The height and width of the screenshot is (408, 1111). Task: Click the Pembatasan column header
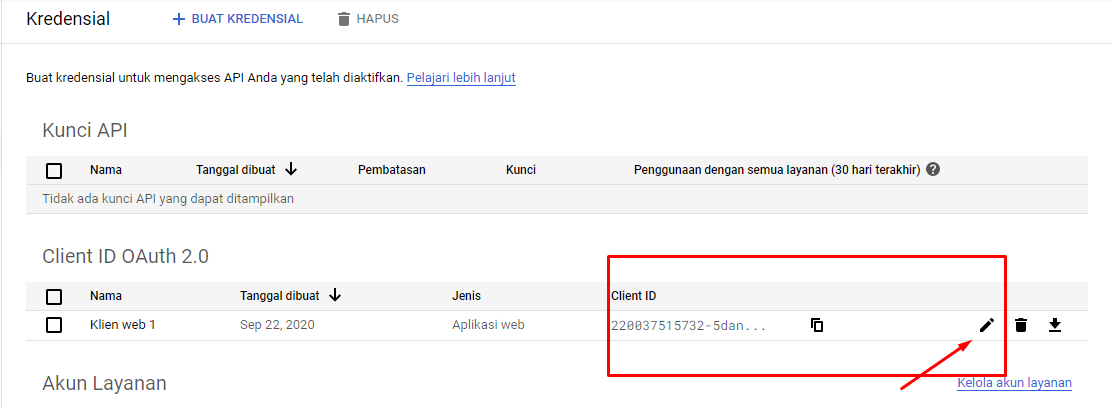click(392, 170)
